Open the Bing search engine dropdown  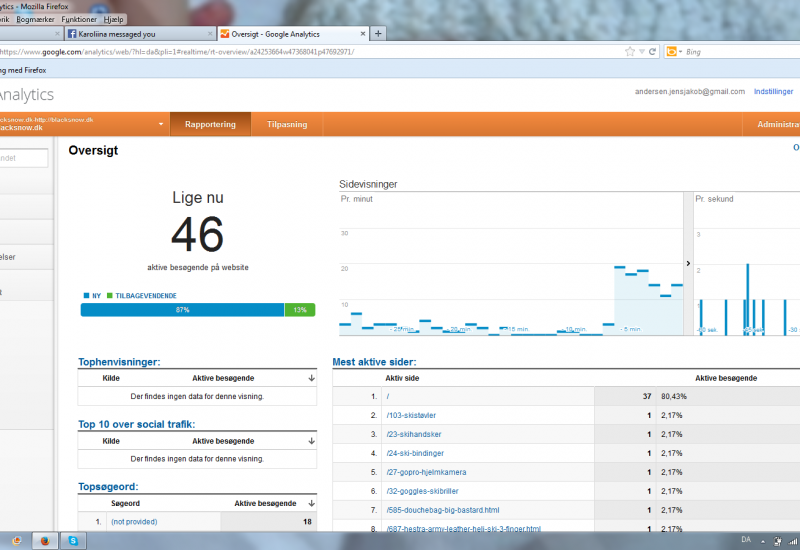point(674,51)
